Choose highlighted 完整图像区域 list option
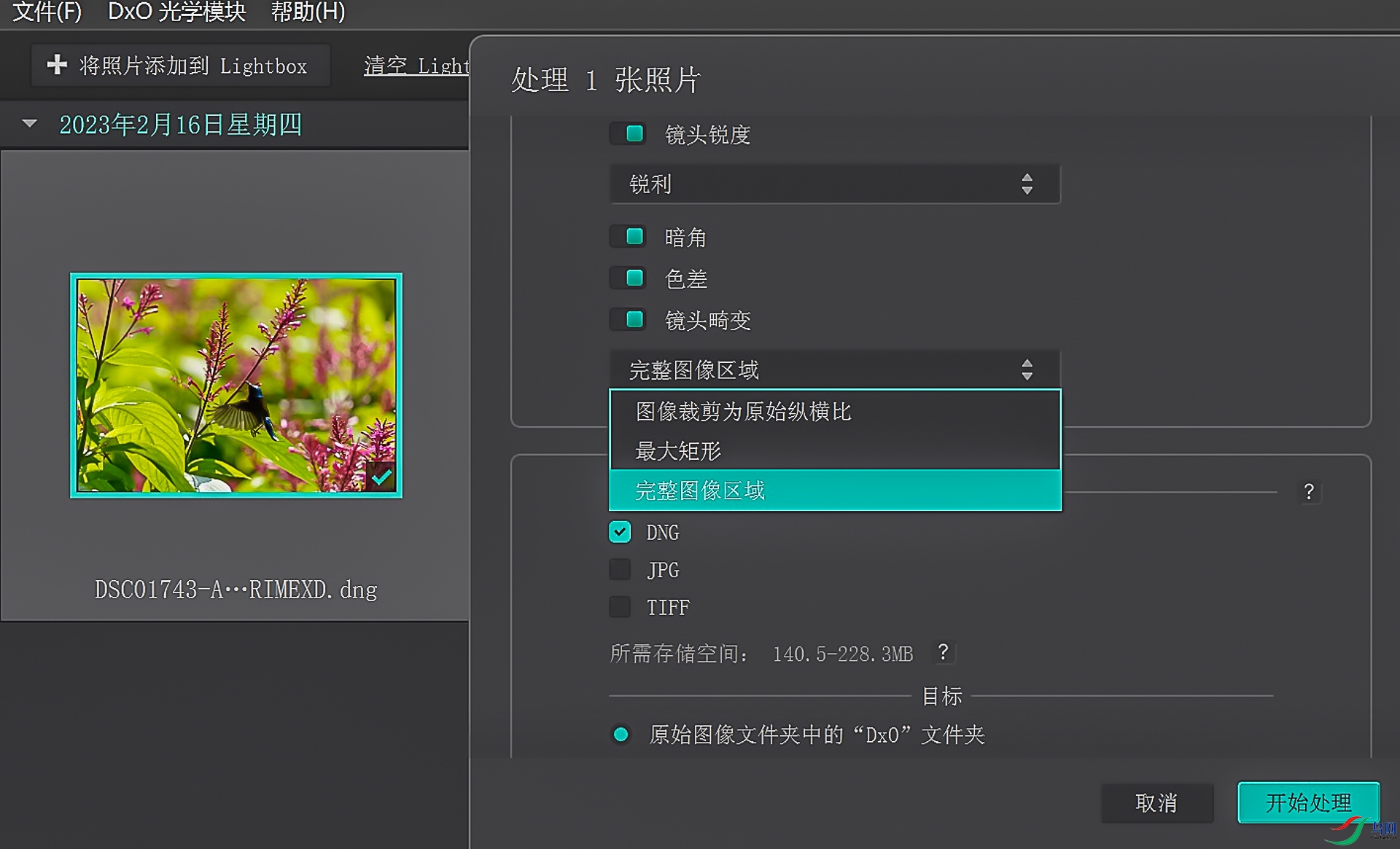 pyautogui.click(x=835, y=490)
